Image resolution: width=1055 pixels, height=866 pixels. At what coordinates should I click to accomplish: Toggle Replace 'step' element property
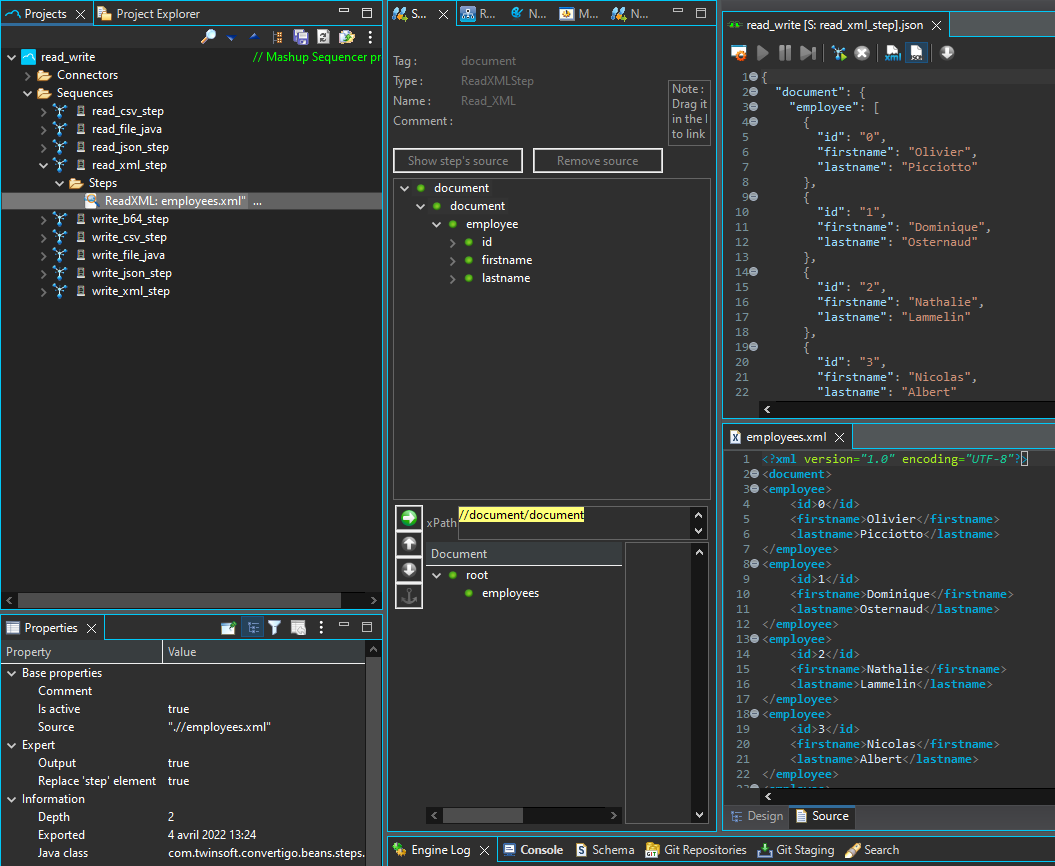pos(178,780)
